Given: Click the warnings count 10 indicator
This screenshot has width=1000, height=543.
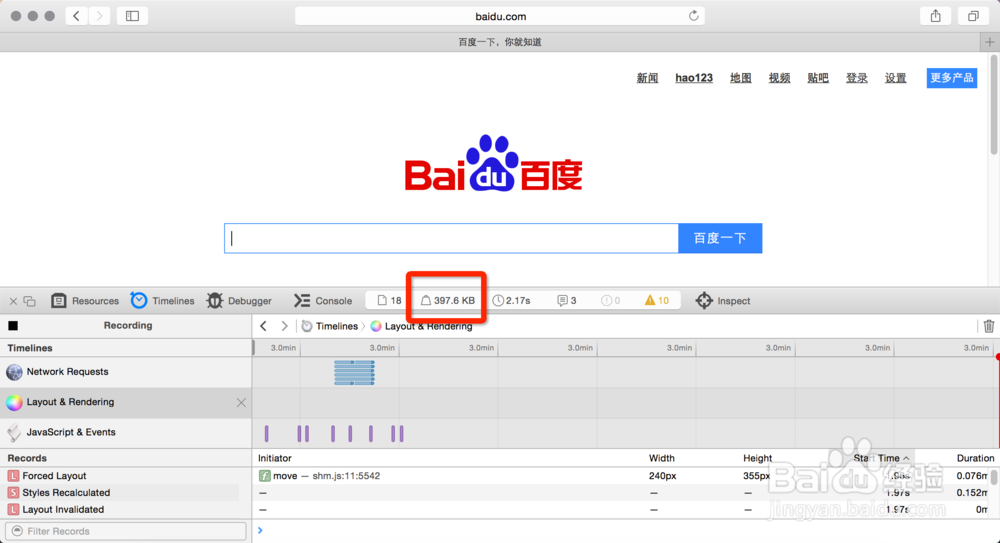Looking at the screenshot, I should click(656, 301).
